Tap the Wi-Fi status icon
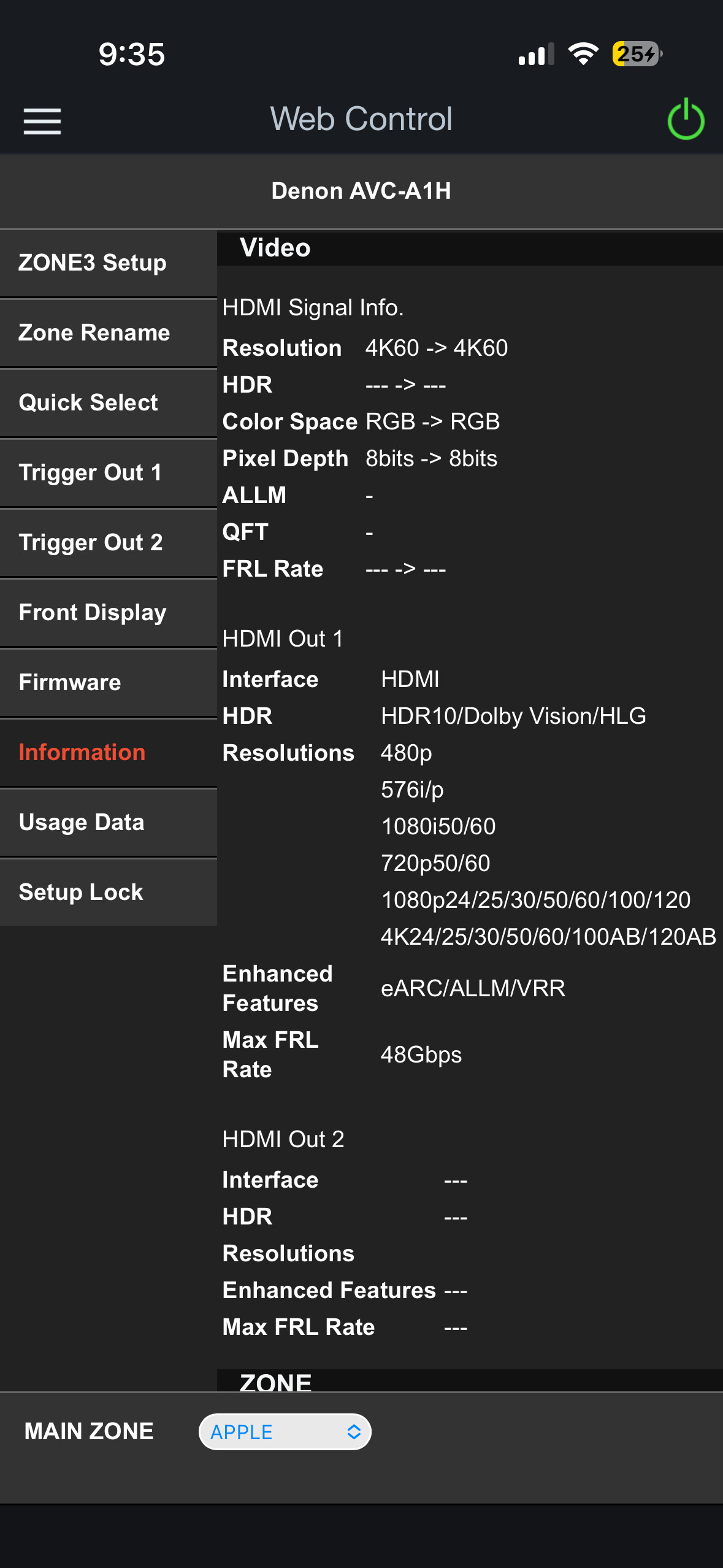Screen dimensions: 723x1568 coord(583,54)
